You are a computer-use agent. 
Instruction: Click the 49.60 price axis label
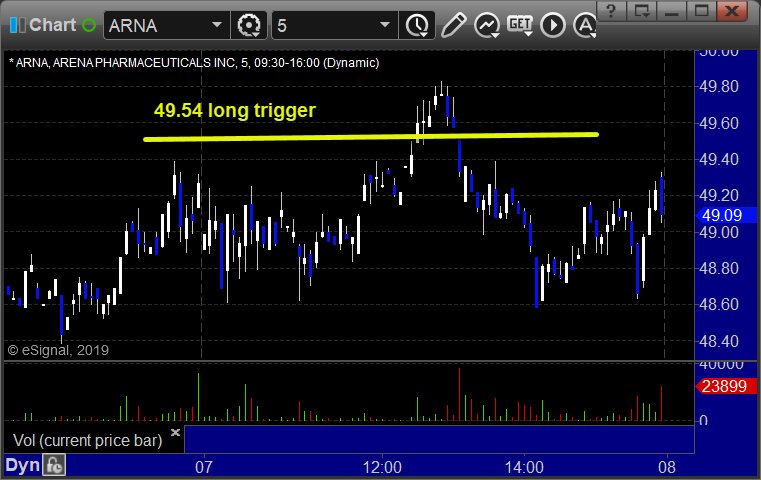pos(719,123)
